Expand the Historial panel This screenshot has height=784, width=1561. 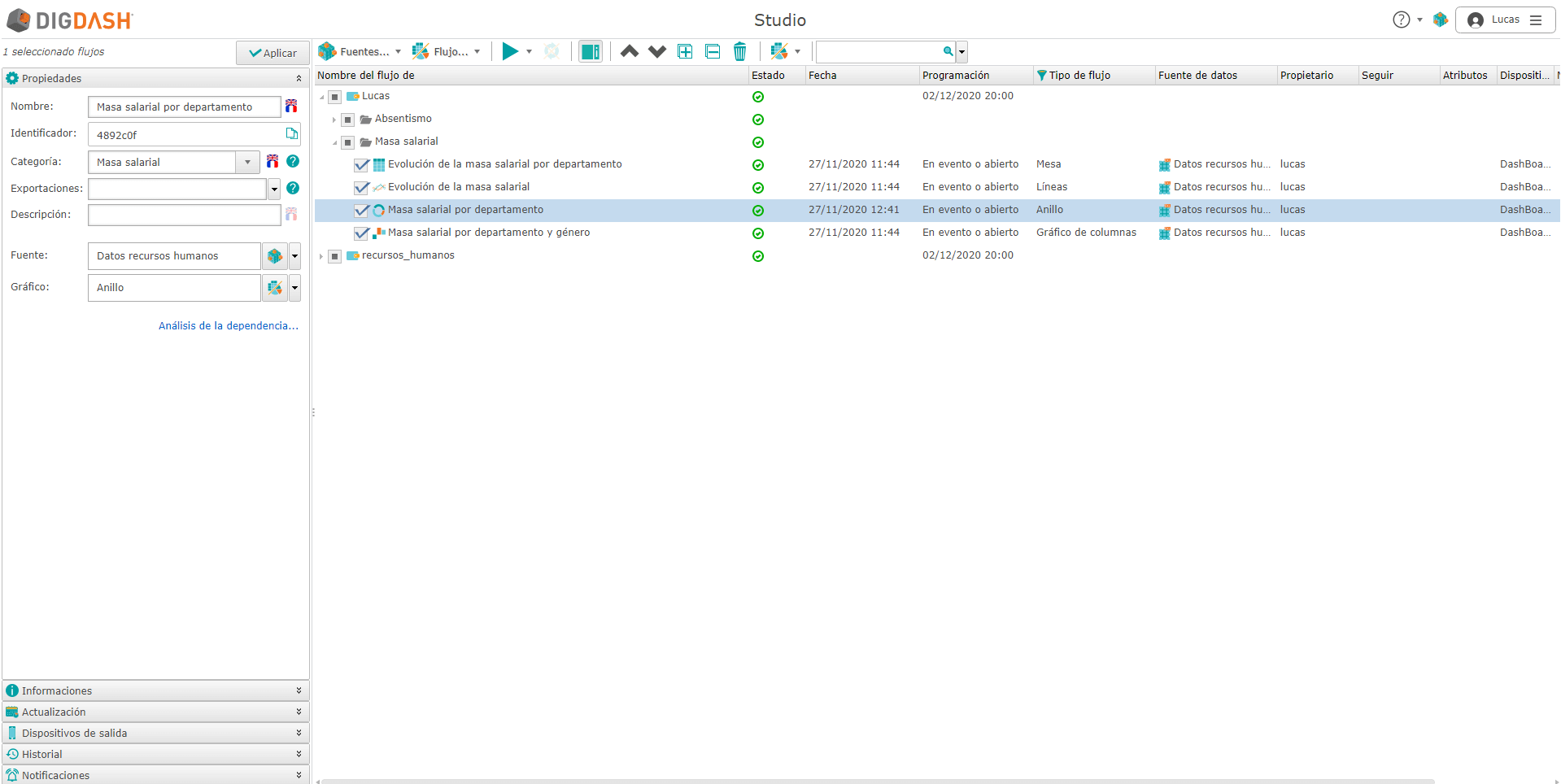(155, 754)
